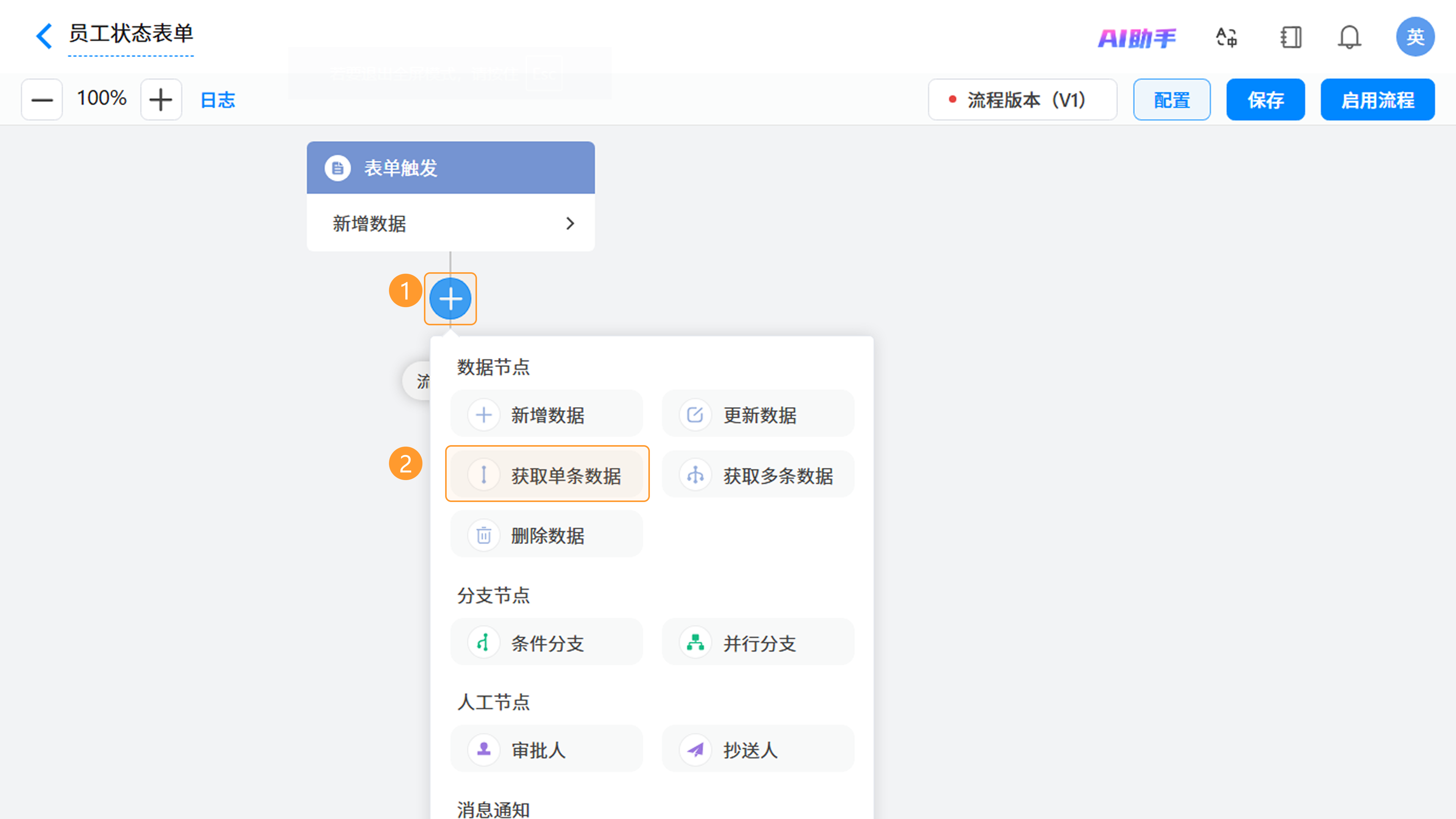Open the notifications bell
This screenshot has width=1456, height=819.
1349,38
